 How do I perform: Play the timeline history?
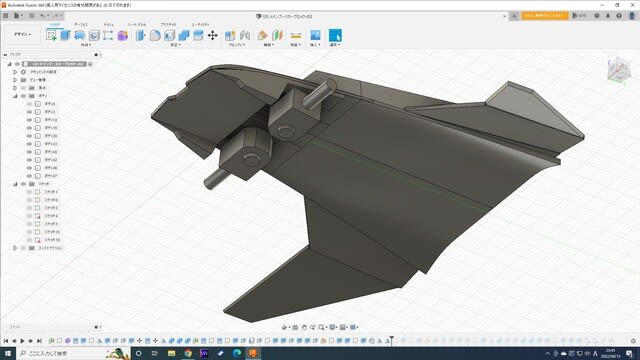(x=22, y=341)
